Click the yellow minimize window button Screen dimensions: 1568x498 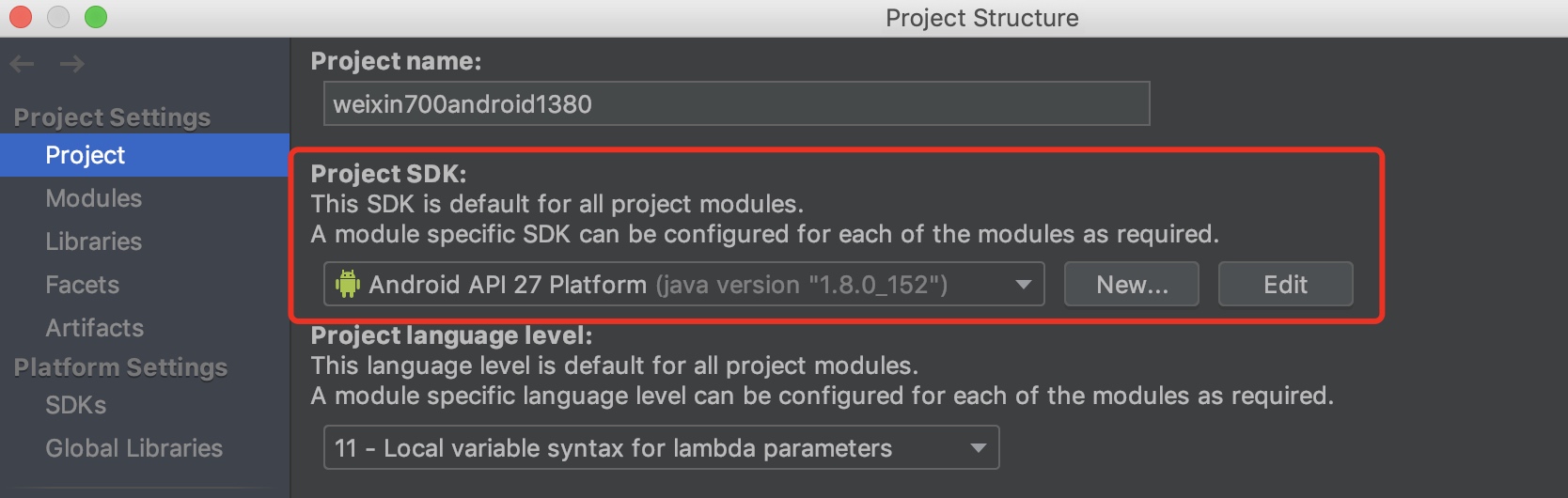pos(58,17)
